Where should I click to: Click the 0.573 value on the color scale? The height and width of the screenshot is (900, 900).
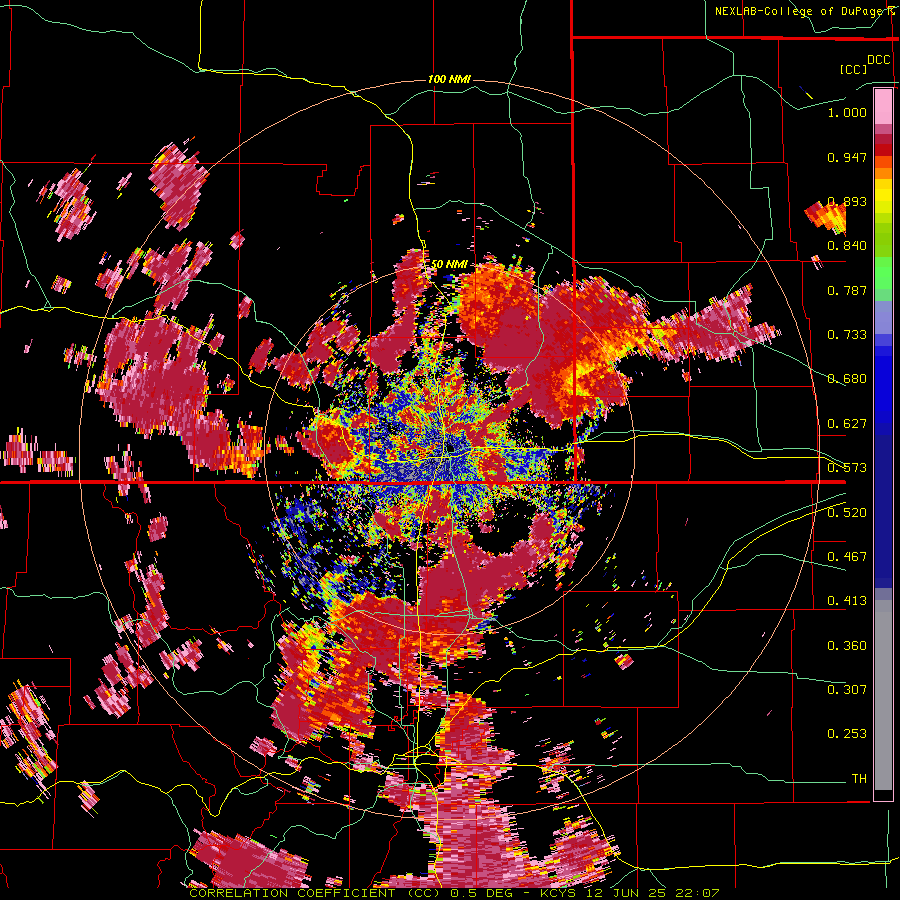point(847,468)
